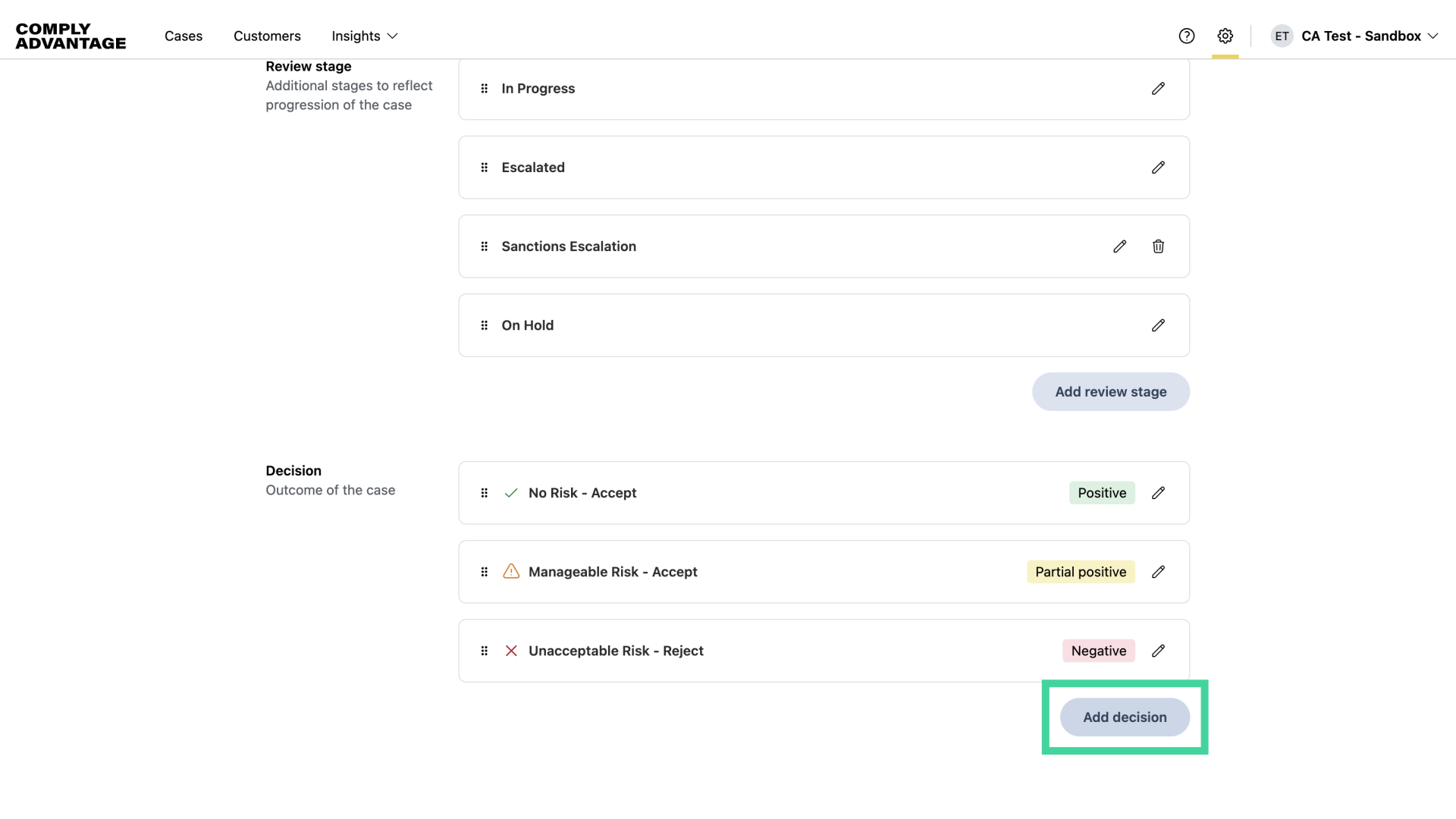Edit the In Progress review stage
The image size is (1456, 819).
tap(1158, 89)
